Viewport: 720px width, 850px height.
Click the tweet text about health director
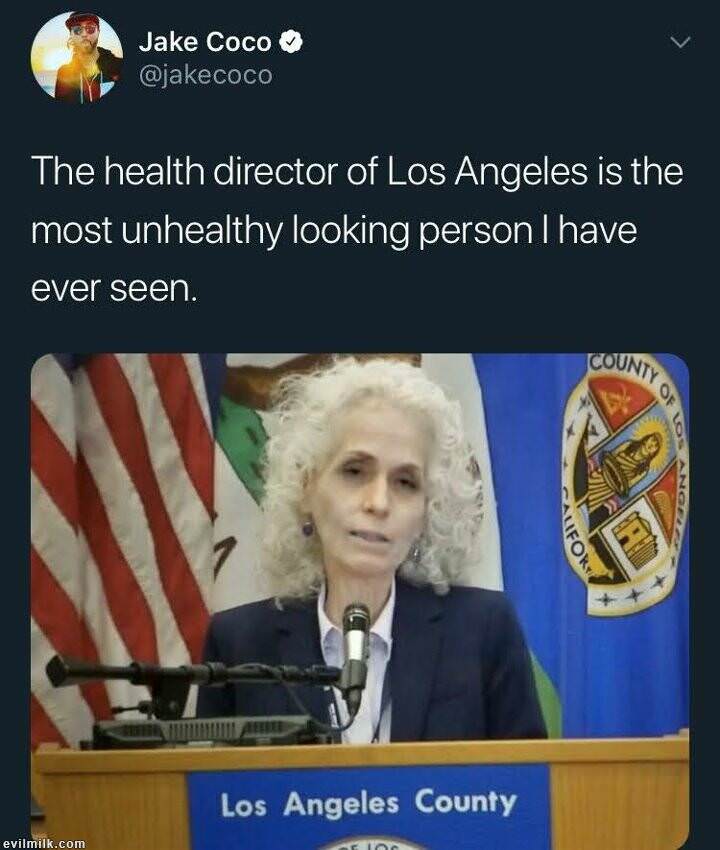pyautogui.click(x=357, y=230)
